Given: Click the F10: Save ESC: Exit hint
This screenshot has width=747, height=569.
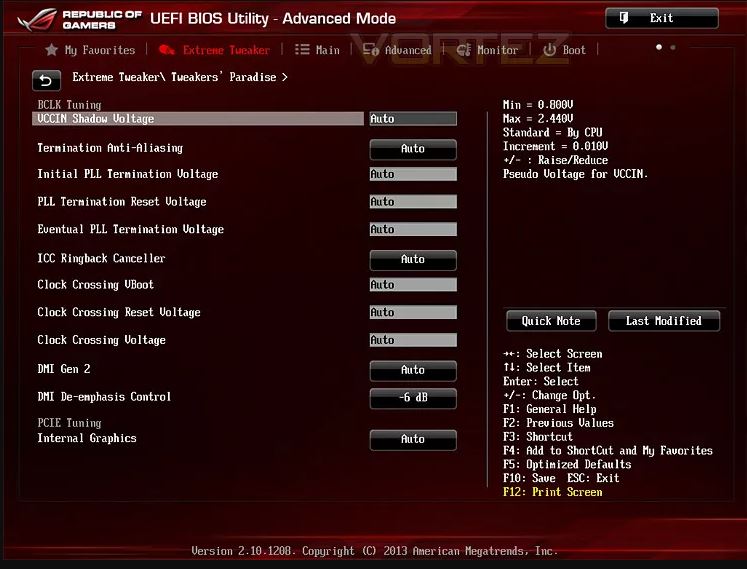Looking at the screenshot, I should [561, 478].
